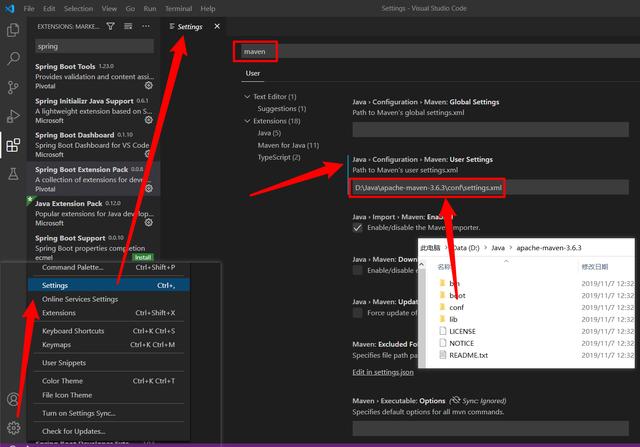Open the conf folder in the file explorer
Viewport: 640px width, 447px height.
click(456, 307)
